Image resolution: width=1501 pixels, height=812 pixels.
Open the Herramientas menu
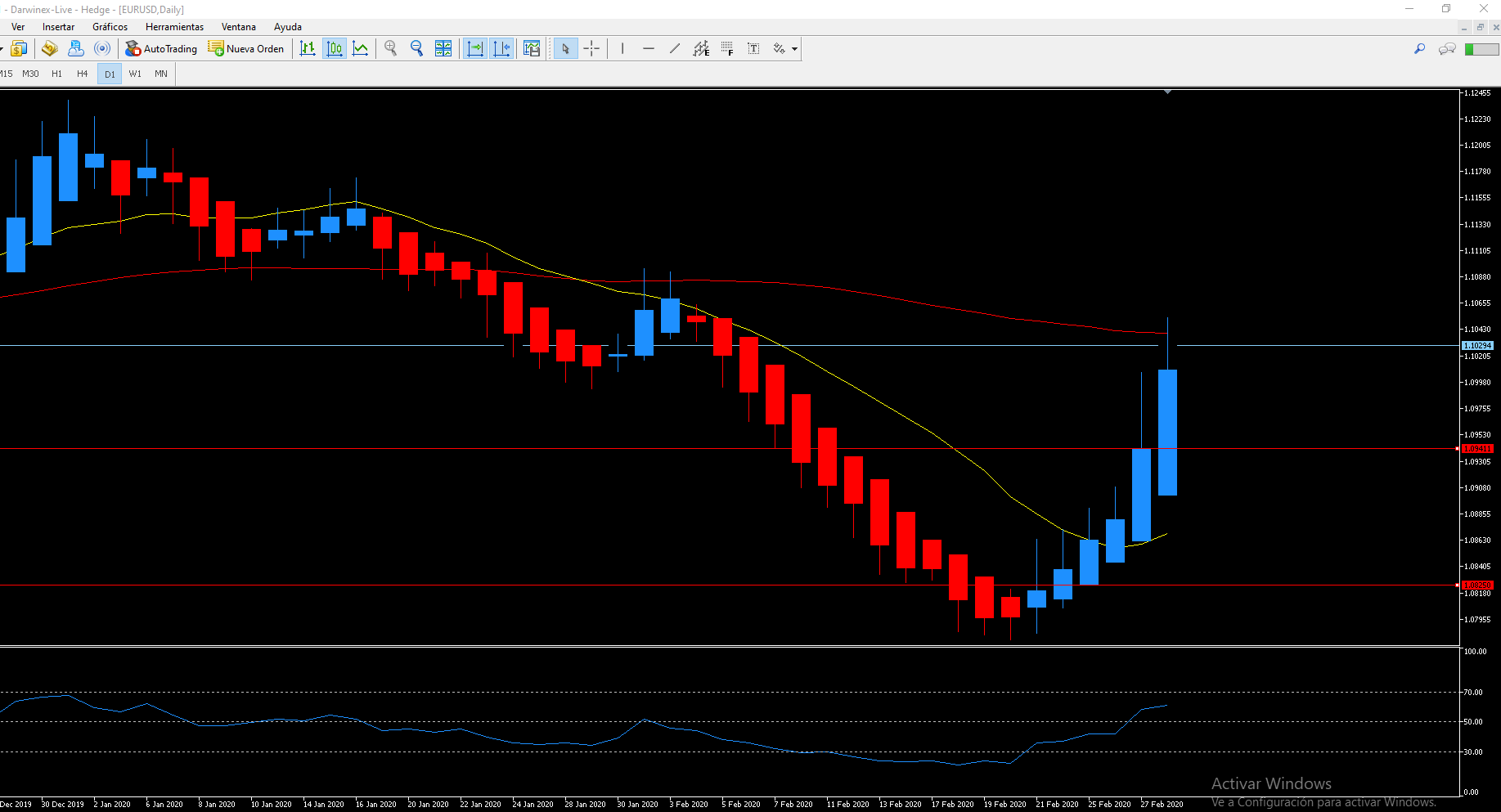click(174, 27)
